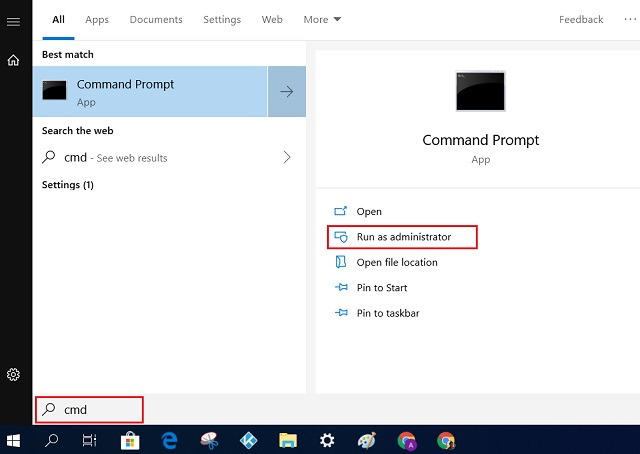Expand cmd web results chevron

coord(287,157)
